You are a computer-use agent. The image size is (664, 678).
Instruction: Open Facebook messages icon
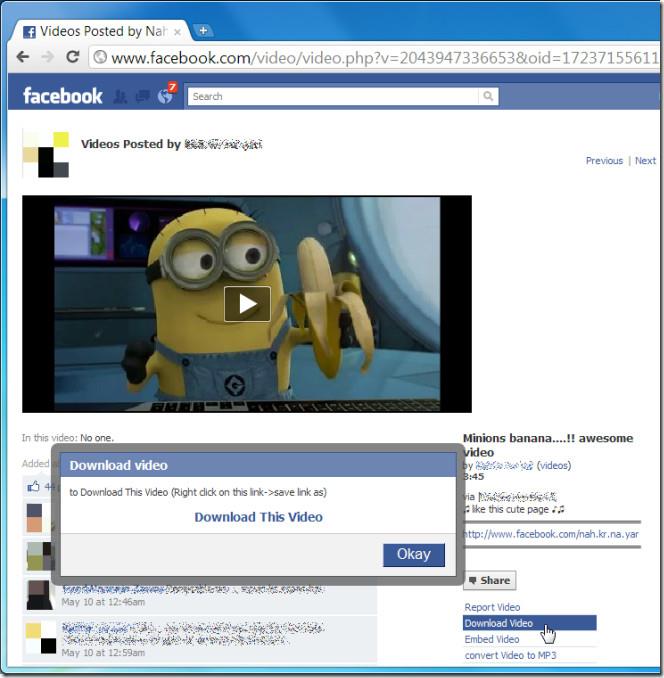[142, 97]
